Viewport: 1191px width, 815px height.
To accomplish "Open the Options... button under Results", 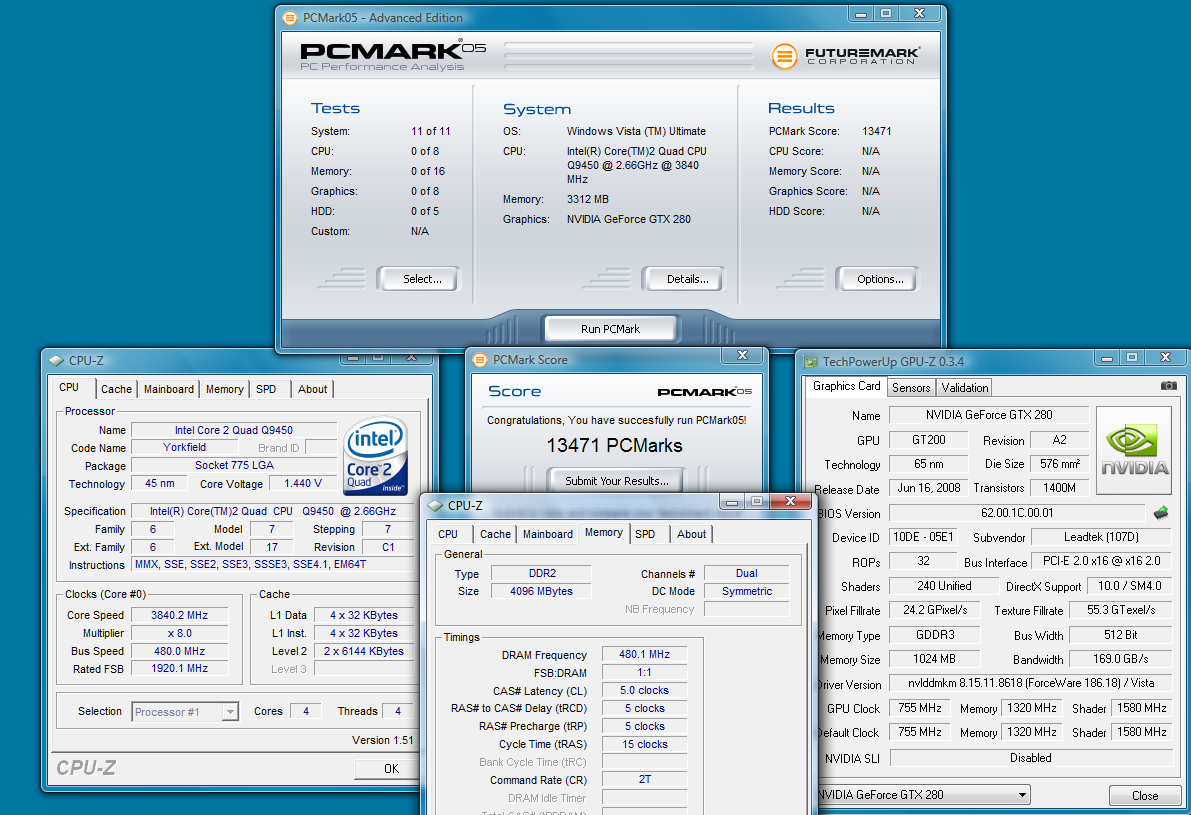I will tap(879, 279).
